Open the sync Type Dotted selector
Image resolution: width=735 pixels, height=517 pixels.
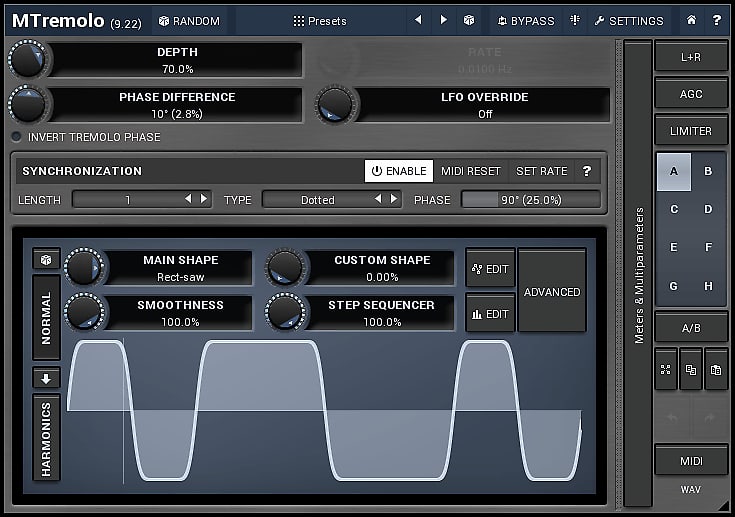click(x=317, y=200)
